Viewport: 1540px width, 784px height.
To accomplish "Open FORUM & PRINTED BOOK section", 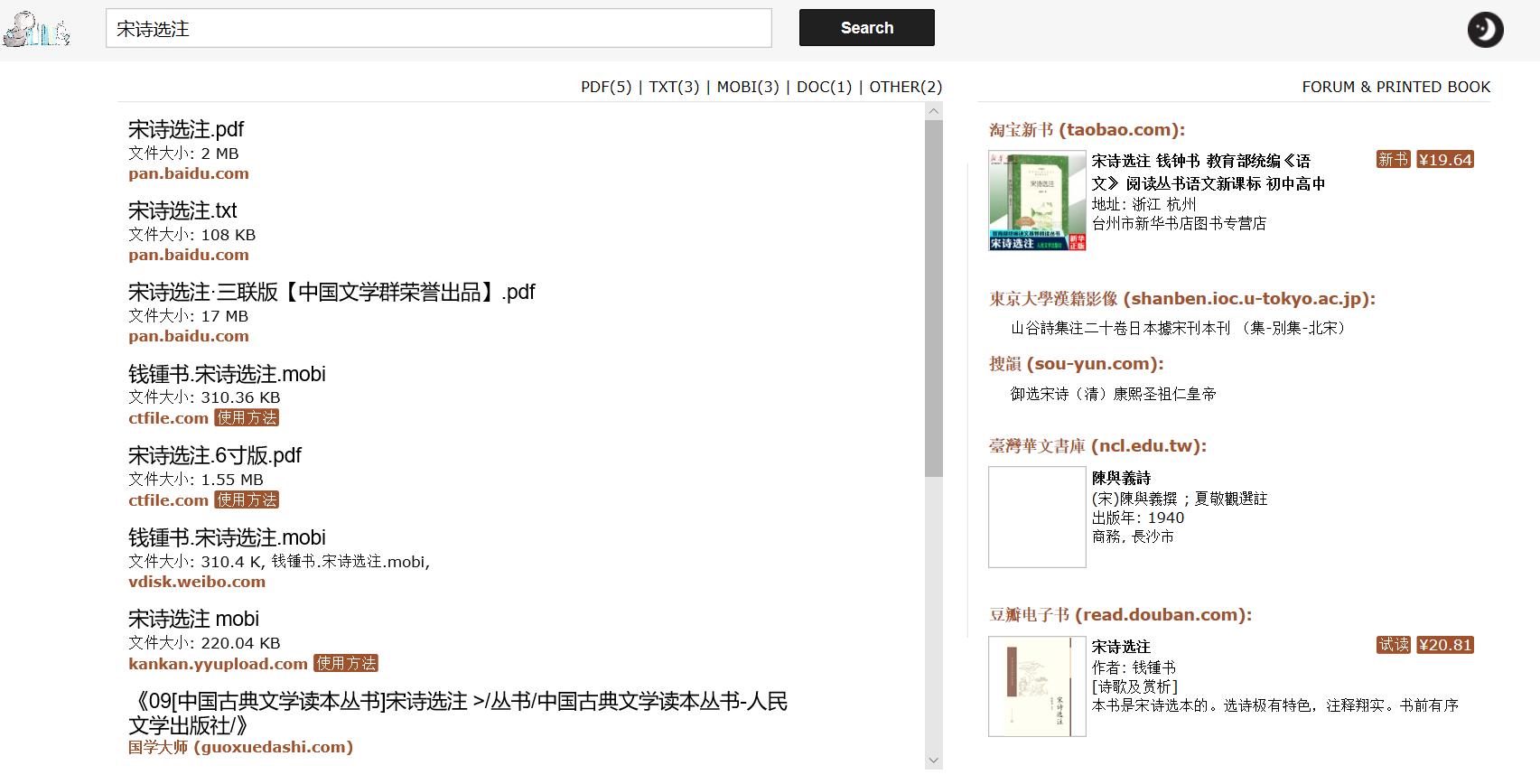I will (1396, 87).
